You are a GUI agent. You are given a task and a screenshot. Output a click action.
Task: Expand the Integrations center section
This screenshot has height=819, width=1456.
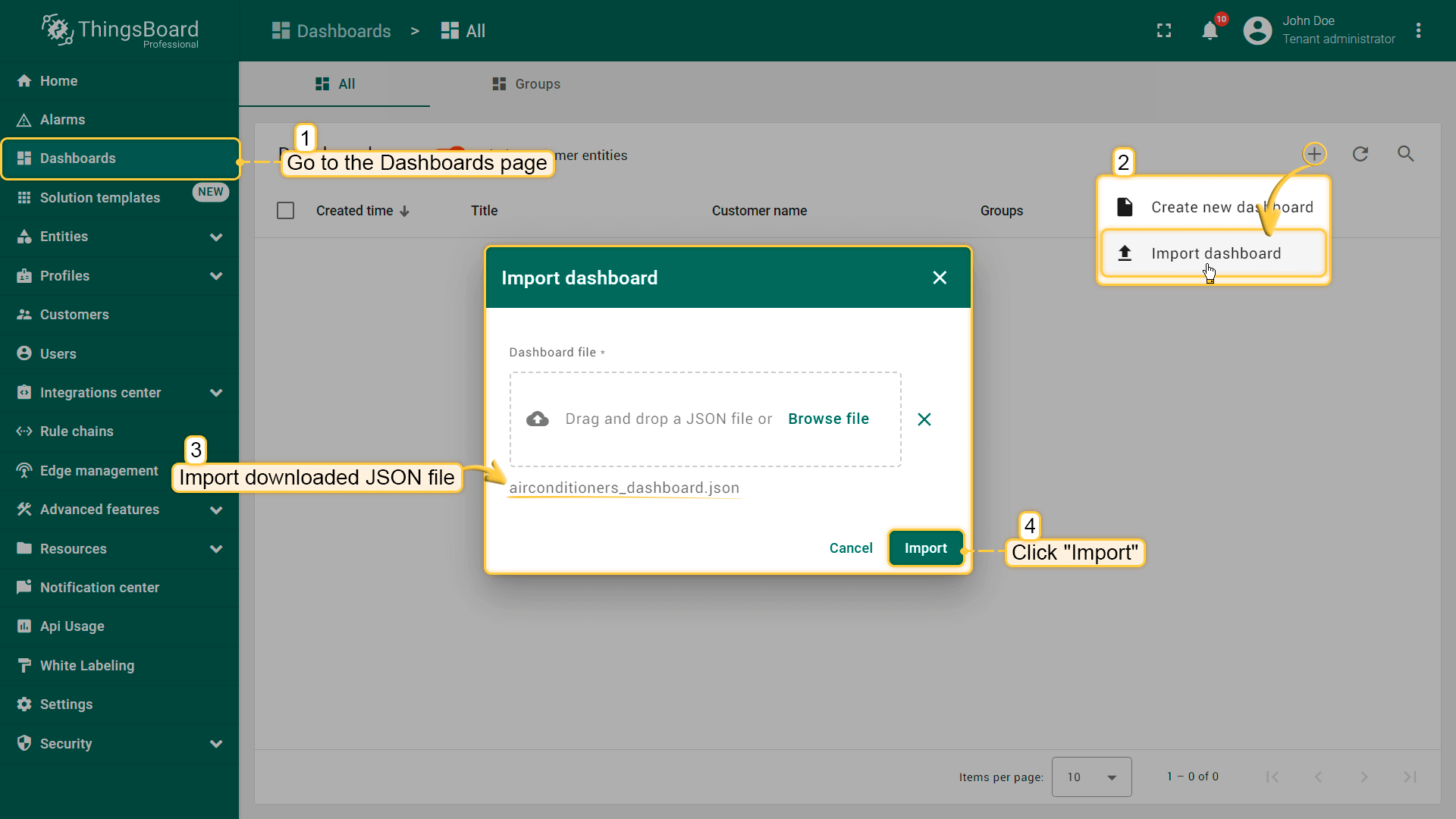[x=216, y=393]
